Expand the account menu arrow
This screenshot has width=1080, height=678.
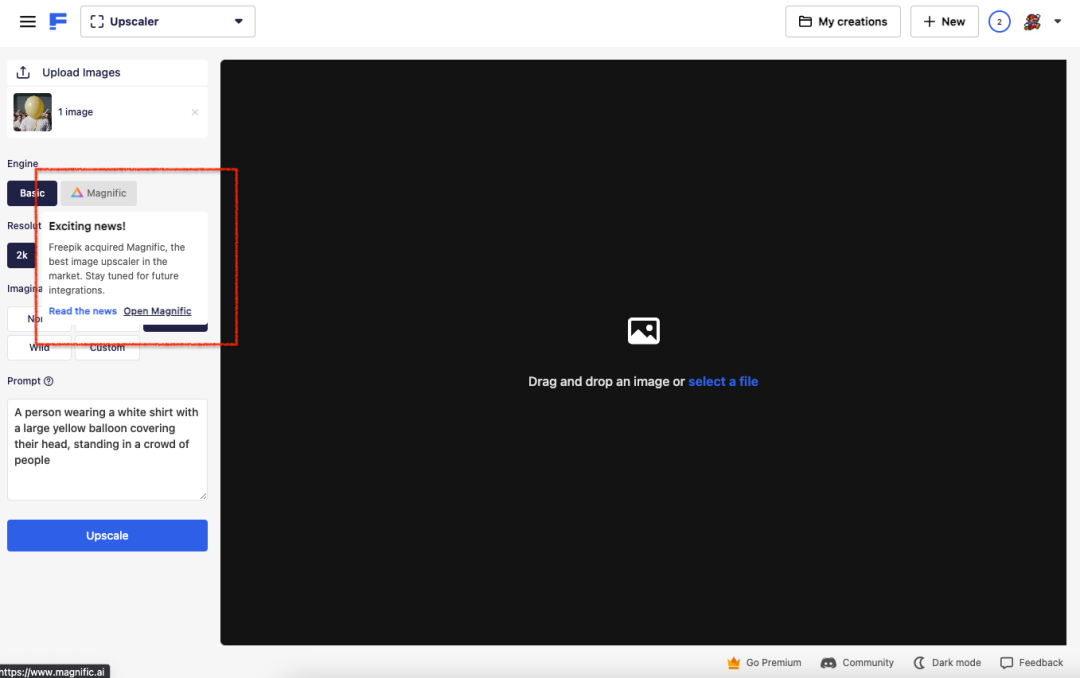click(1057, 21)
